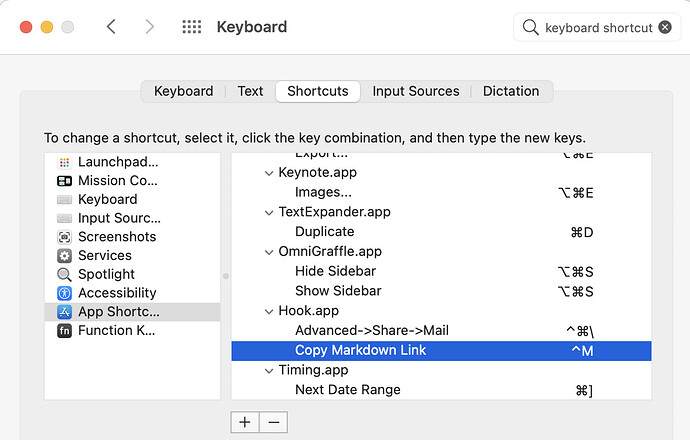Screen dimensions: 690x440
Task: Select the Function K… list row text
Action: coord(117,330)
